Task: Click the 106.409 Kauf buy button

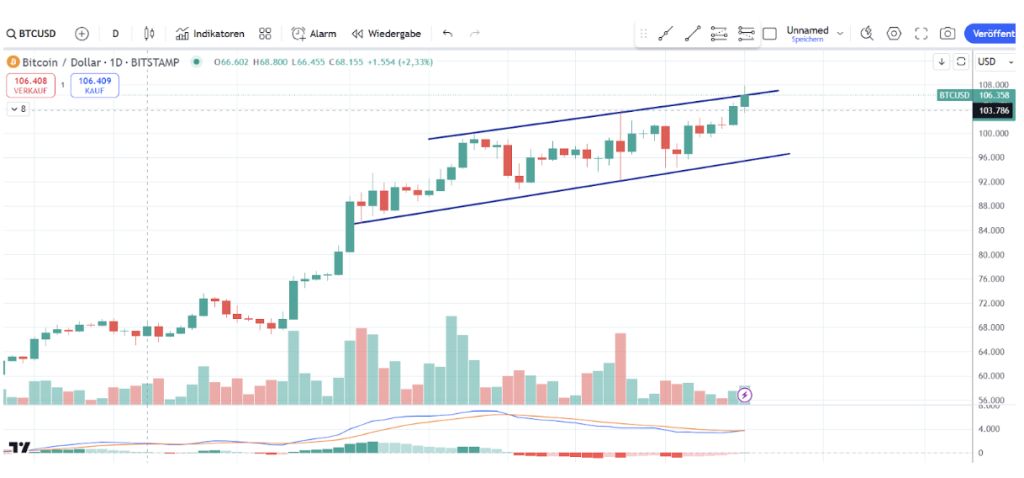Action: pos(95,86)
